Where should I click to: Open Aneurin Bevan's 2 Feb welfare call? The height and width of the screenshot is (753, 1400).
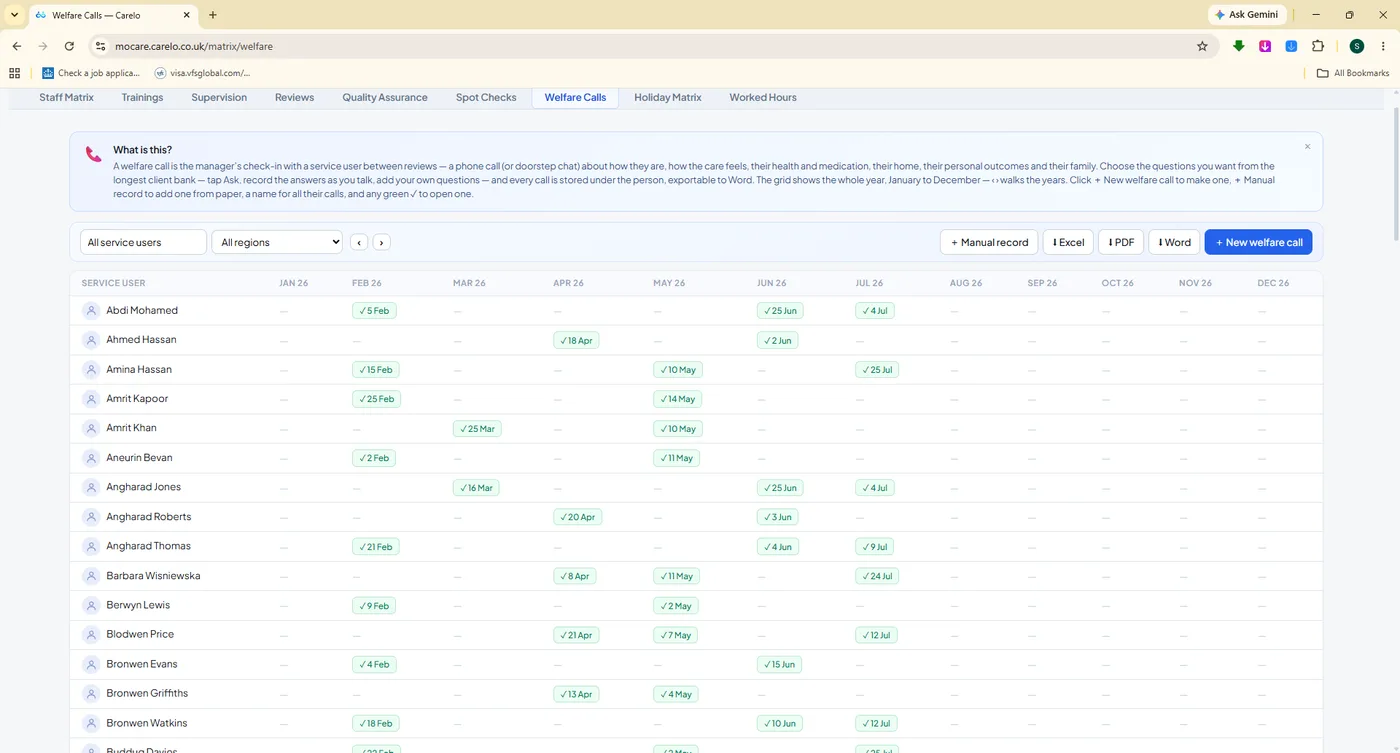click(374, 458)
